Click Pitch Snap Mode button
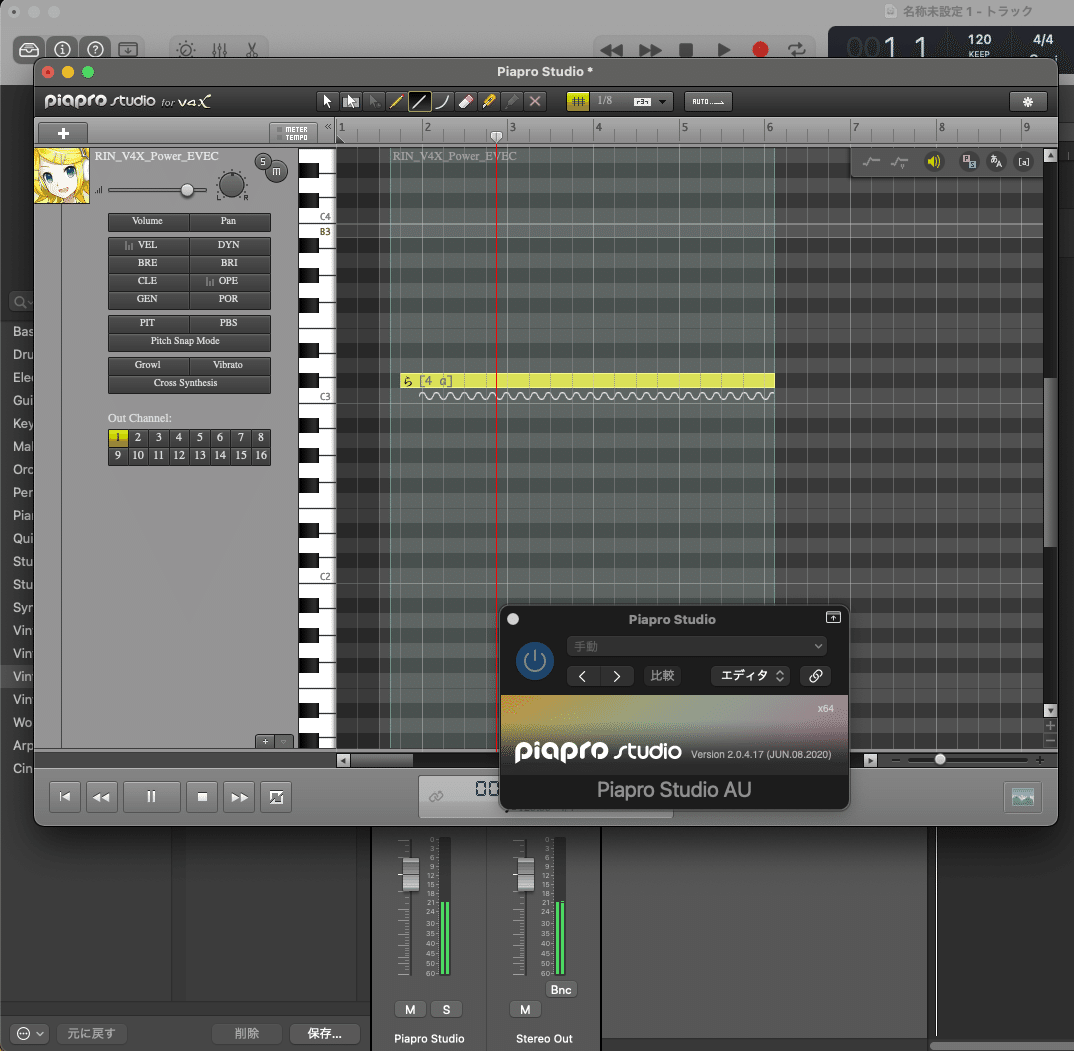The image size is (1074, 1051). [189, 341]
